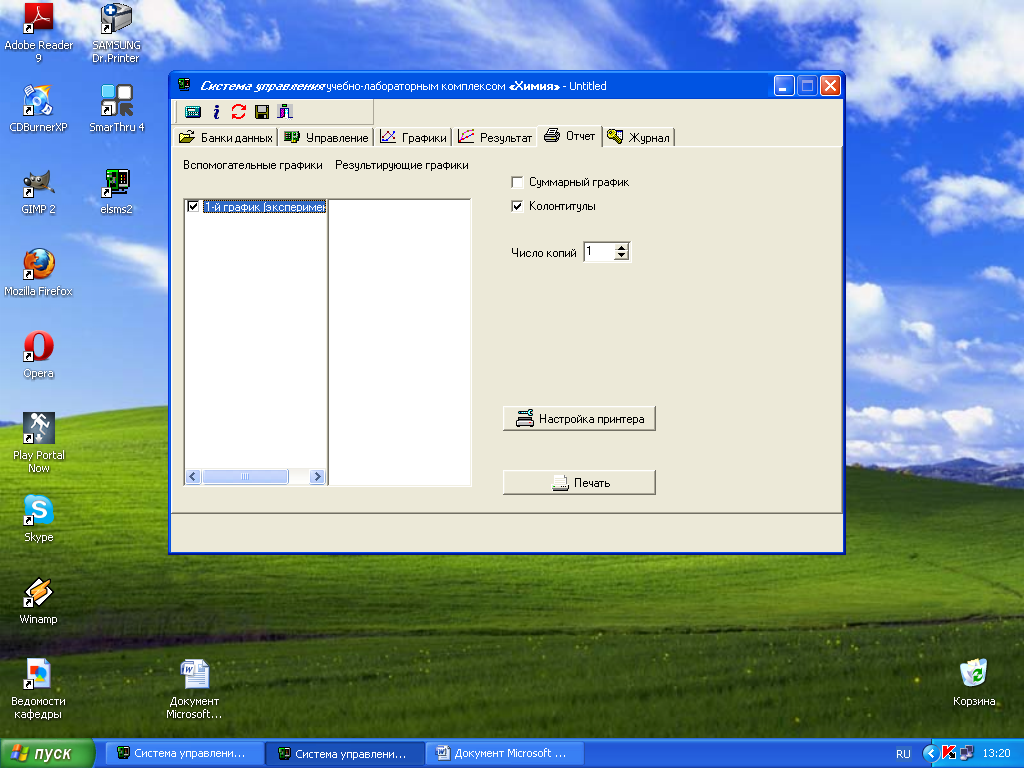Close the Химия application window
This screenshot has width=1024, height=768.
coord(830,86)
